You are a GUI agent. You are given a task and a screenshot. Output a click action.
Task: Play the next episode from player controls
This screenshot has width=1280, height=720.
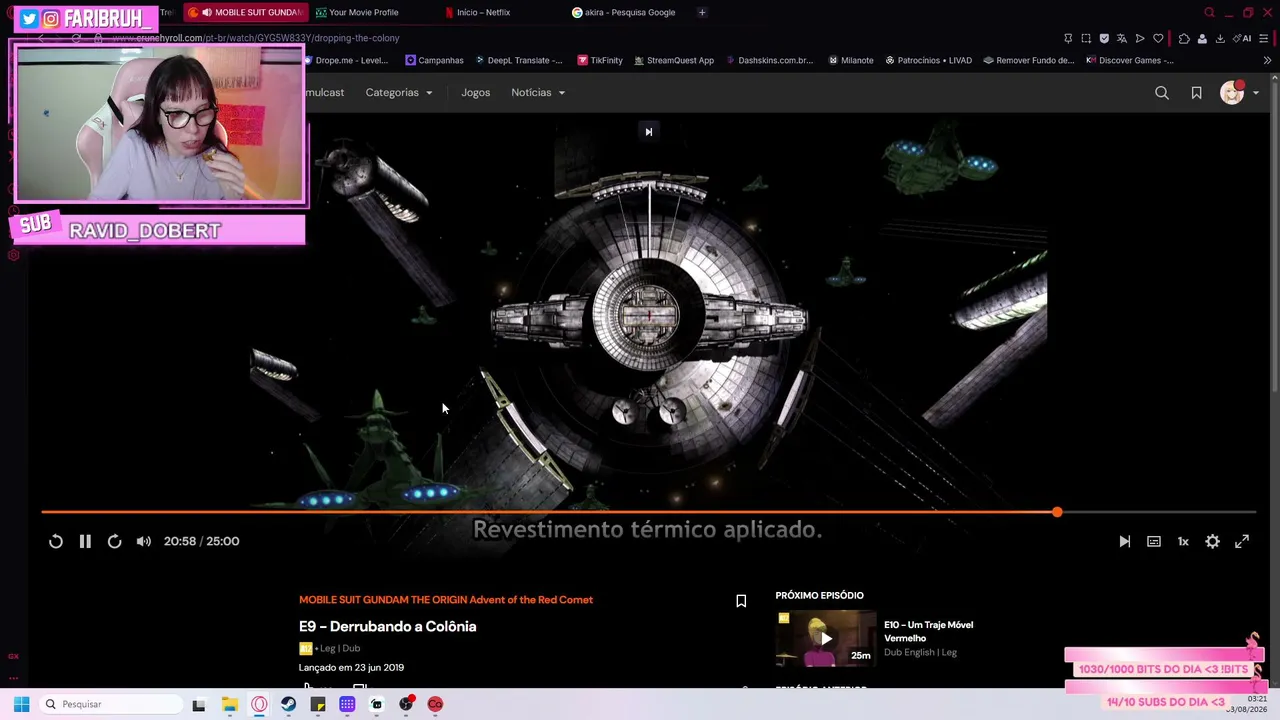coord(1125,541)
